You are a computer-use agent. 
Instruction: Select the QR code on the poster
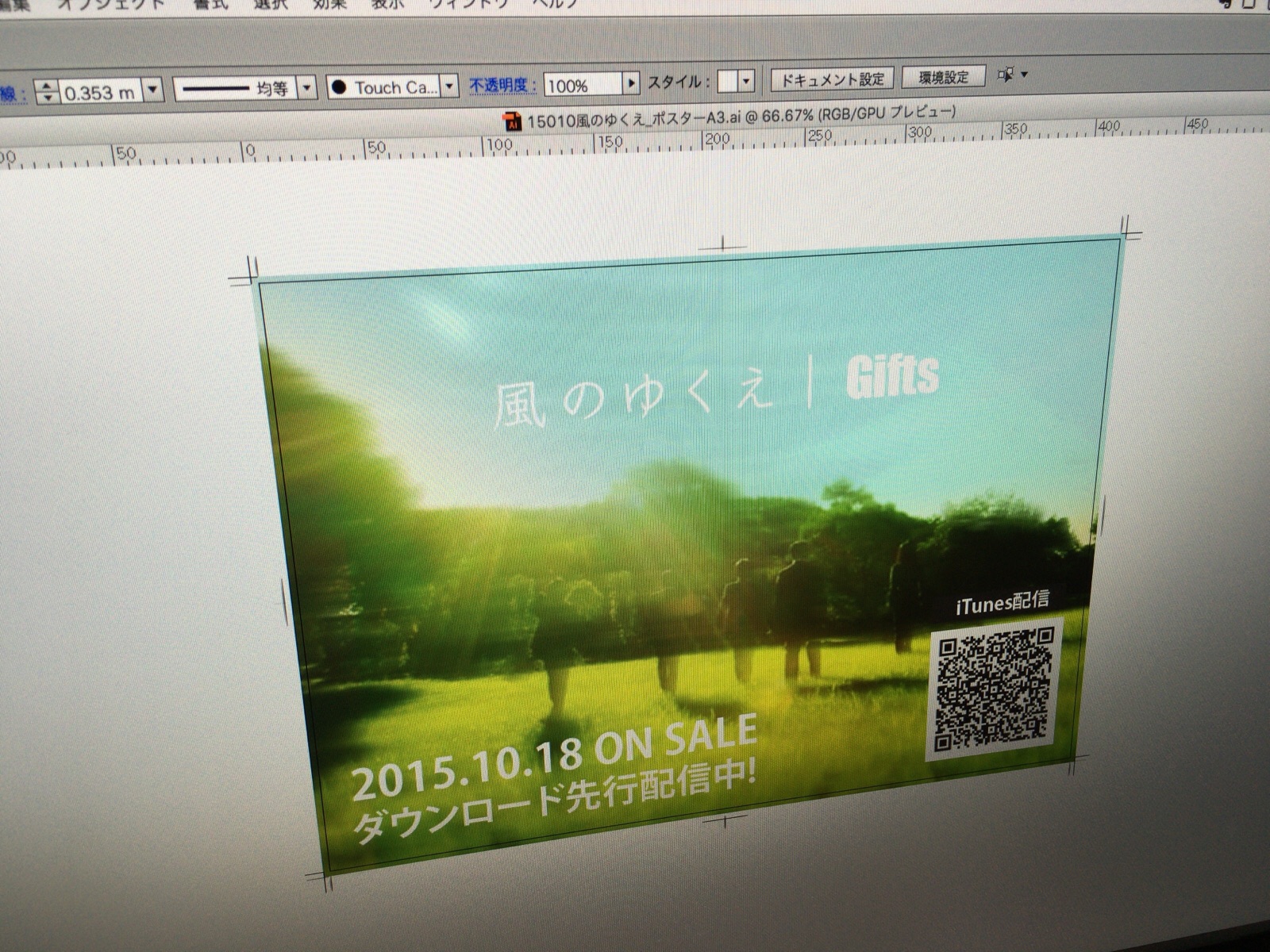click(x=995, y=688)
